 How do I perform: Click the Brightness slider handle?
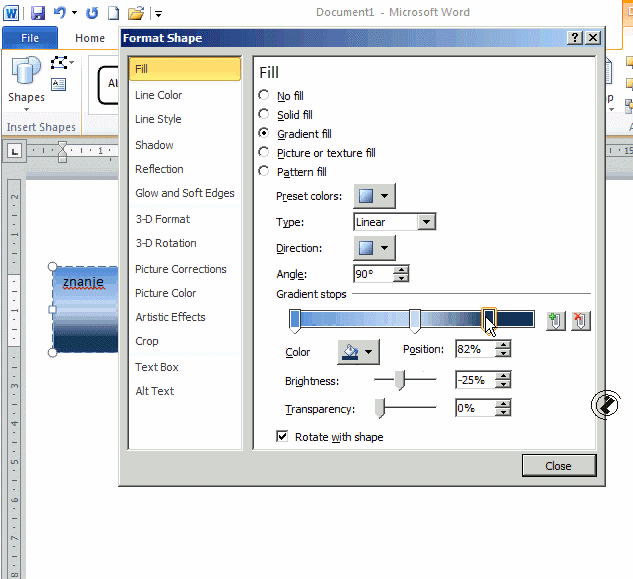(x=400, y=380)
